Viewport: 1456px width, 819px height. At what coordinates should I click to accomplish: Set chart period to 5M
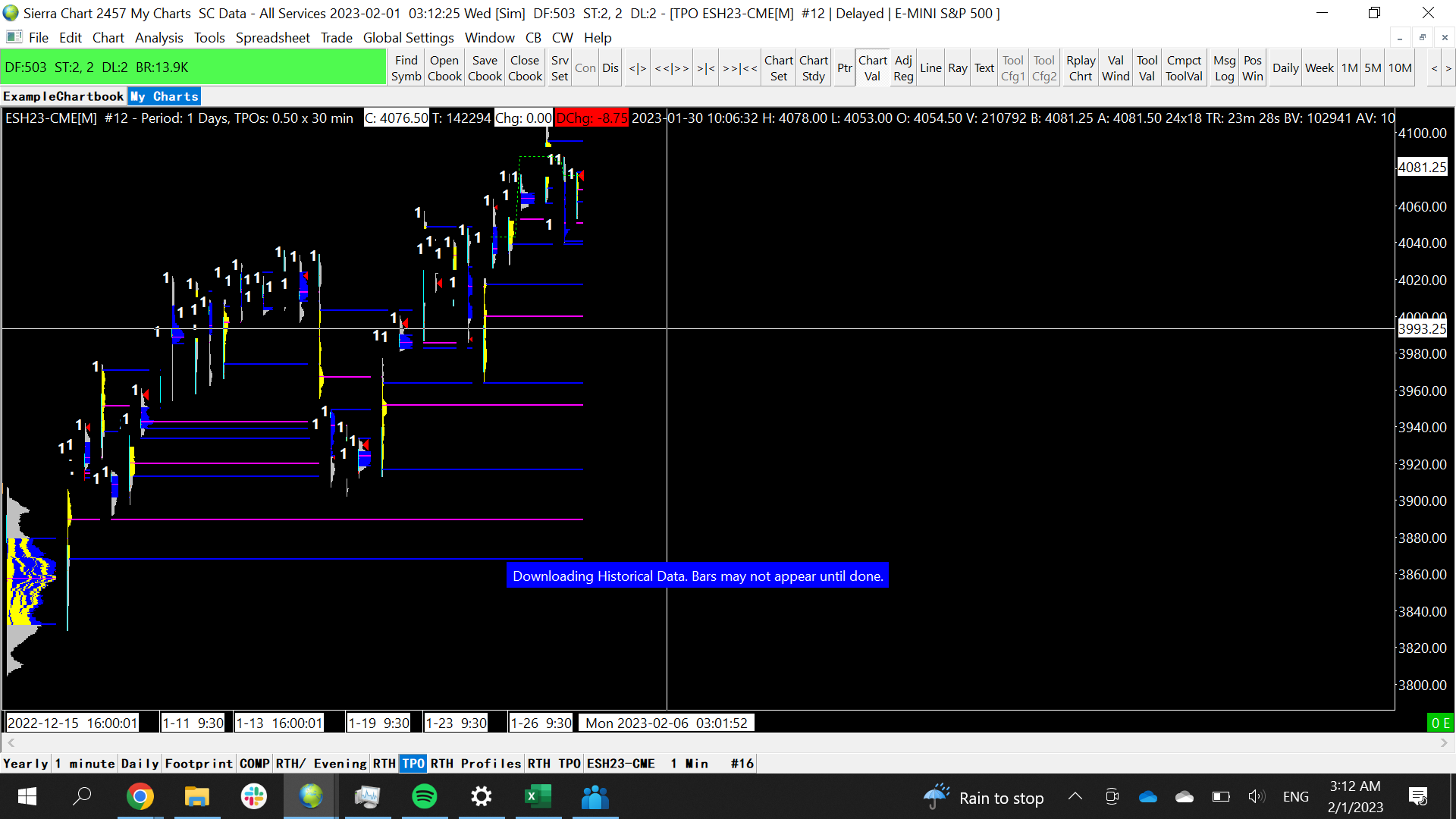(1373, 68)
